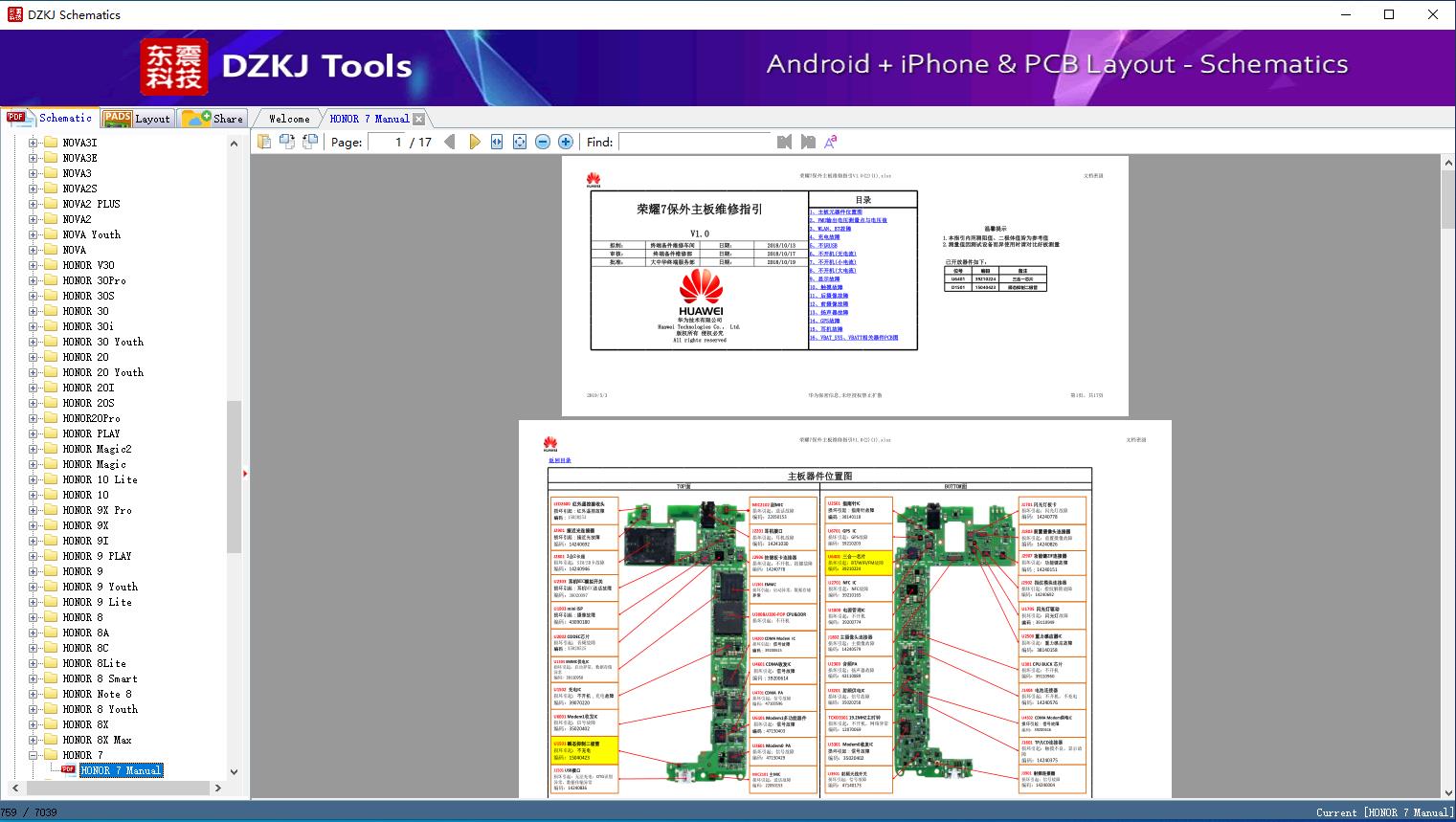The width and height of the screenshot is (1456, 822).
Task: Click the document's vertical scrollbar thumb
Action: [1448, 199]
